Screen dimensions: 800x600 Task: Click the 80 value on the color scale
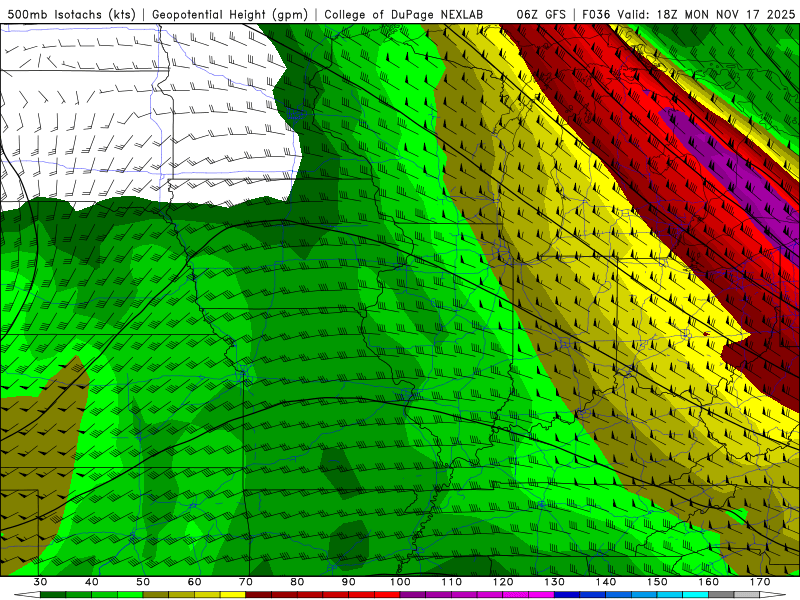(297, 582)
